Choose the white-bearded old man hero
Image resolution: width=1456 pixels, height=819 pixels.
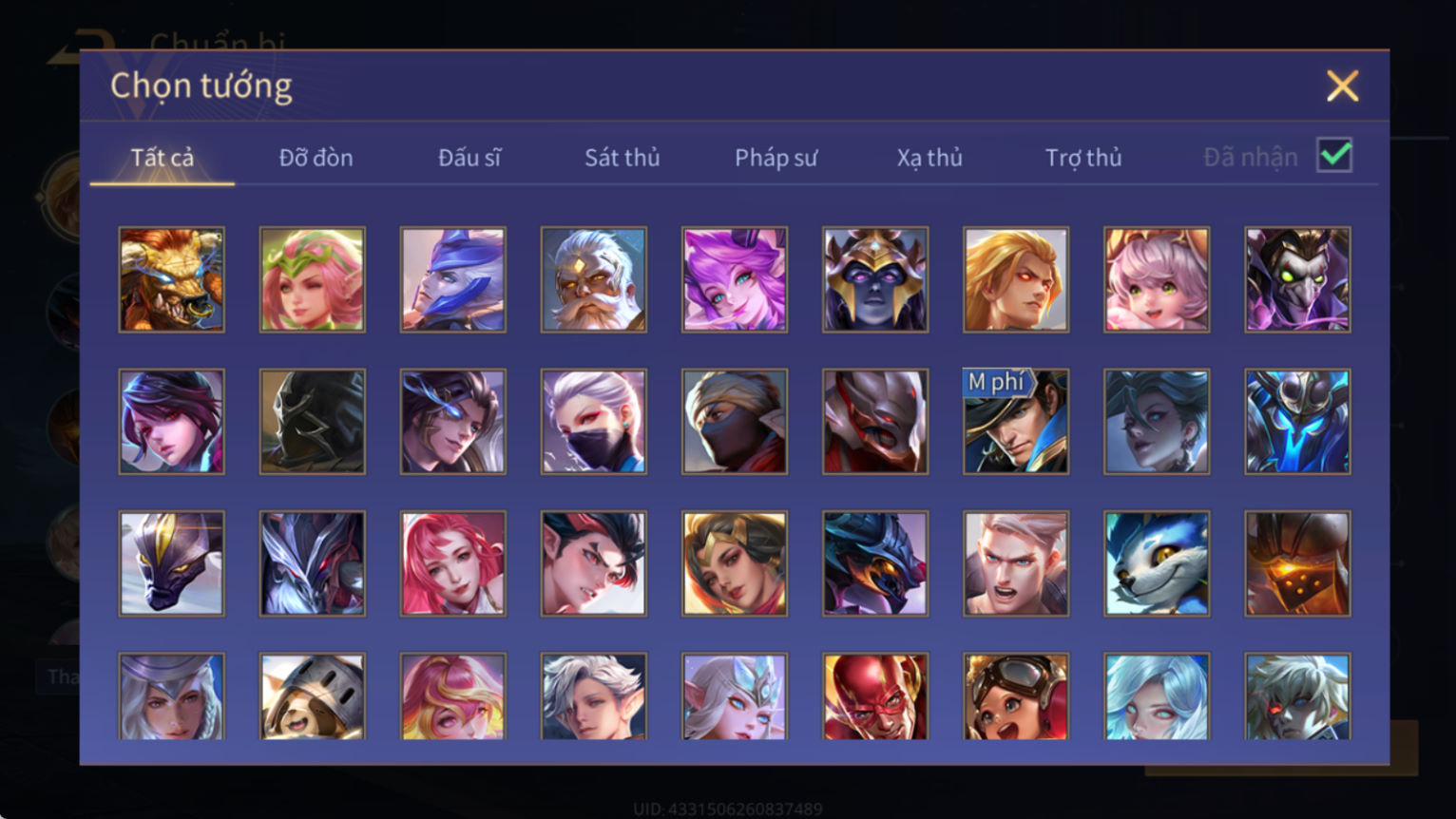[x=594, y=279]
